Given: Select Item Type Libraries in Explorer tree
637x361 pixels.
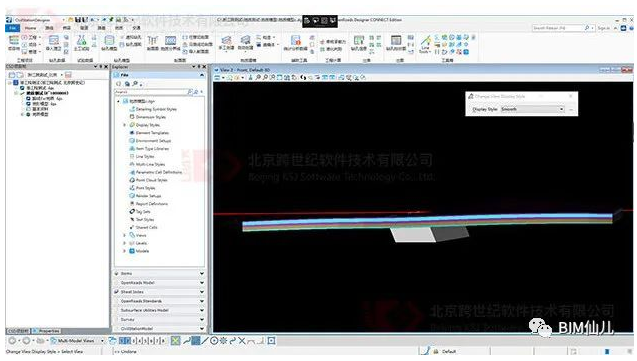Looking at the screenshot, I should (x=152, y=149).
